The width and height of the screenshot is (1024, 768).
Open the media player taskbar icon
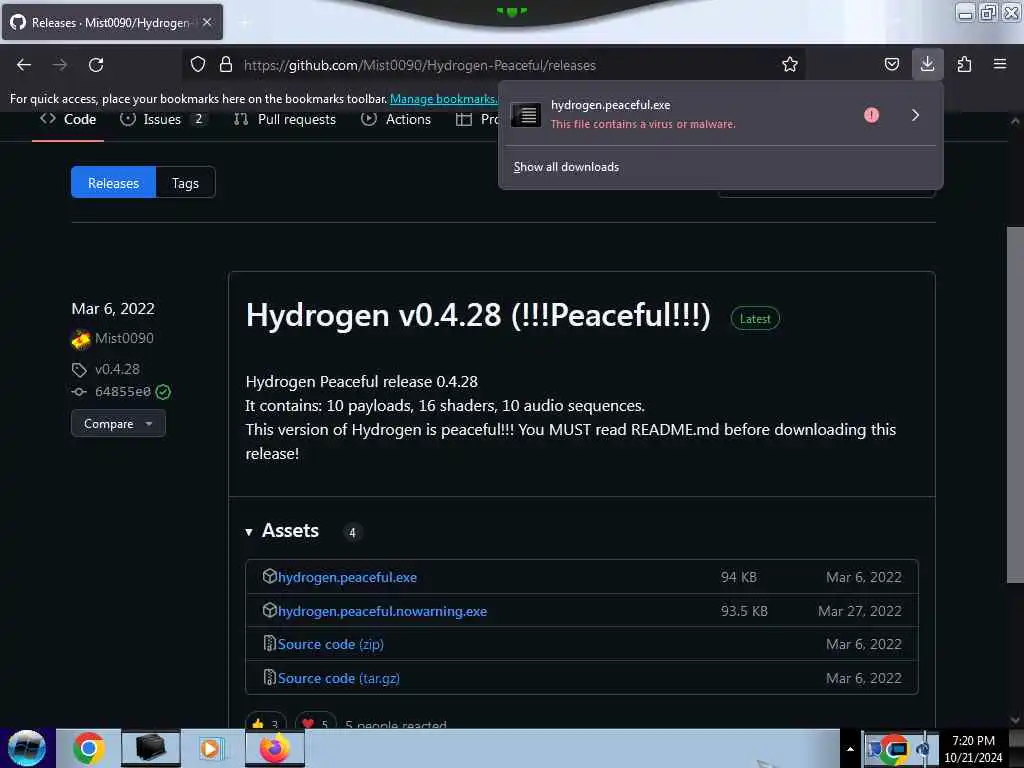tap(211, 748)
